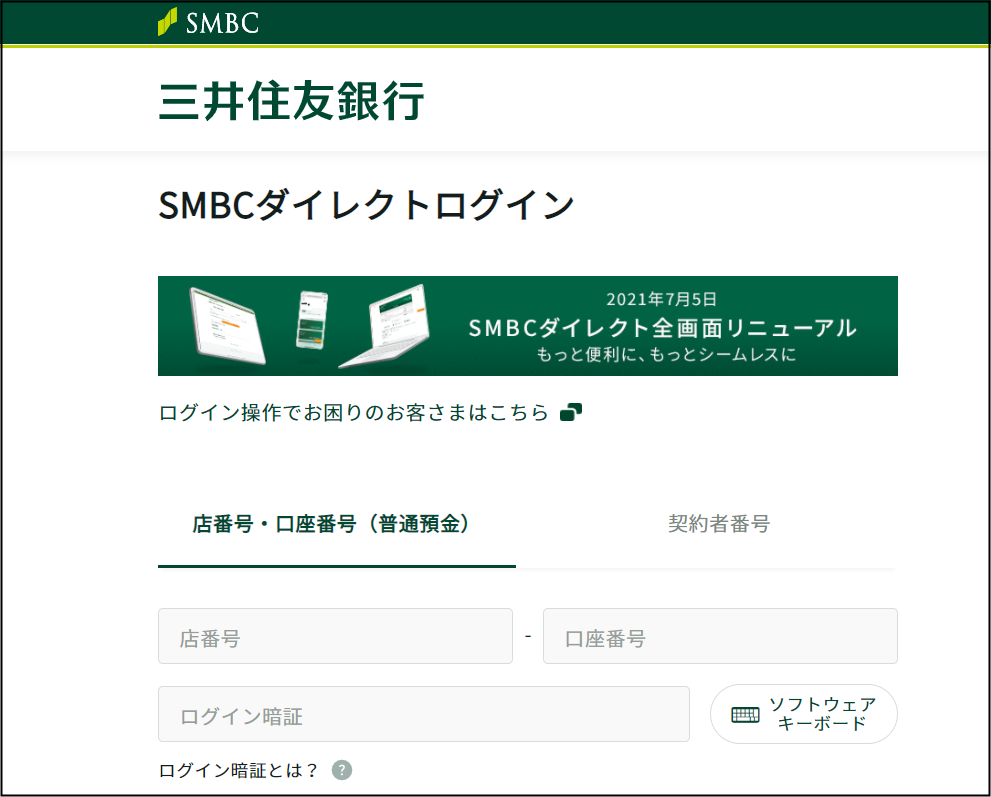
Task: Focus the 店番号 input field
Action: click(336, 636)
